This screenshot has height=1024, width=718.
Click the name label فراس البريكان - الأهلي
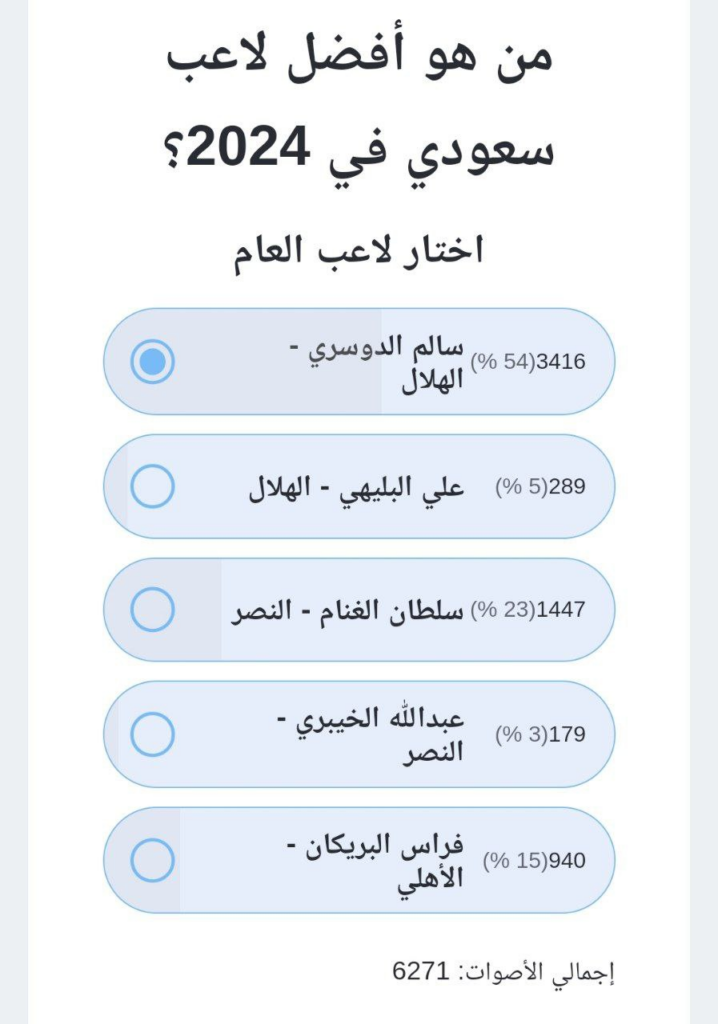(x=378, y=860)
